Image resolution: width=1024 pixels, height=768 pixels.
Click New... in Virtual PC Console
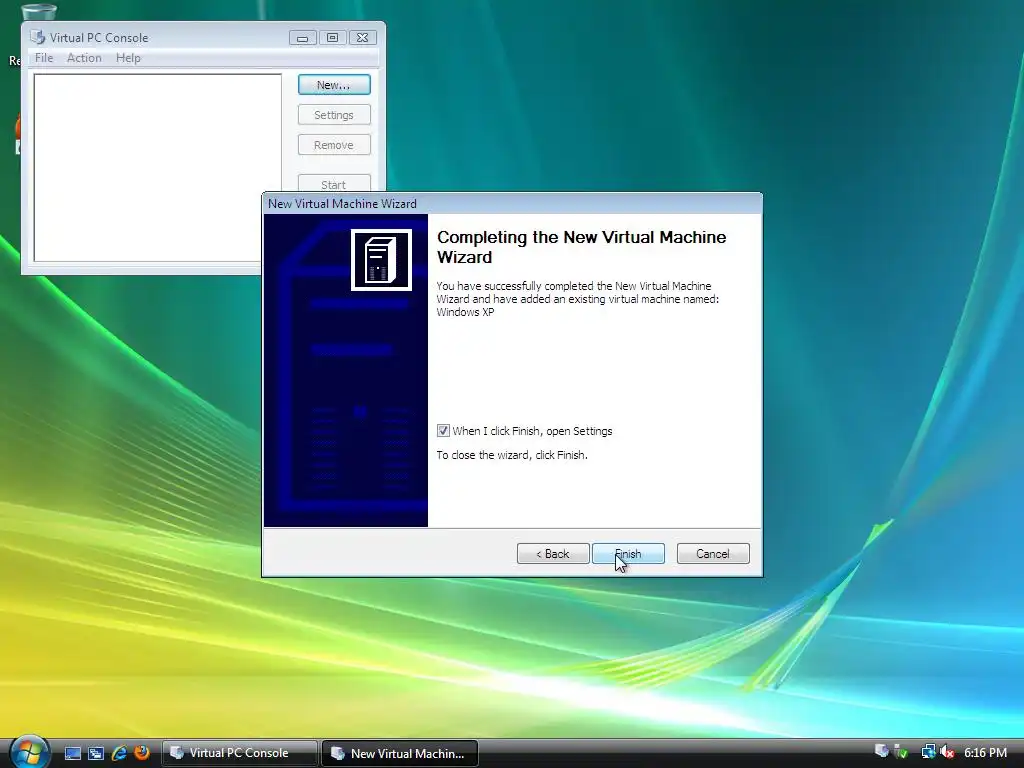(x=334, y=85)
